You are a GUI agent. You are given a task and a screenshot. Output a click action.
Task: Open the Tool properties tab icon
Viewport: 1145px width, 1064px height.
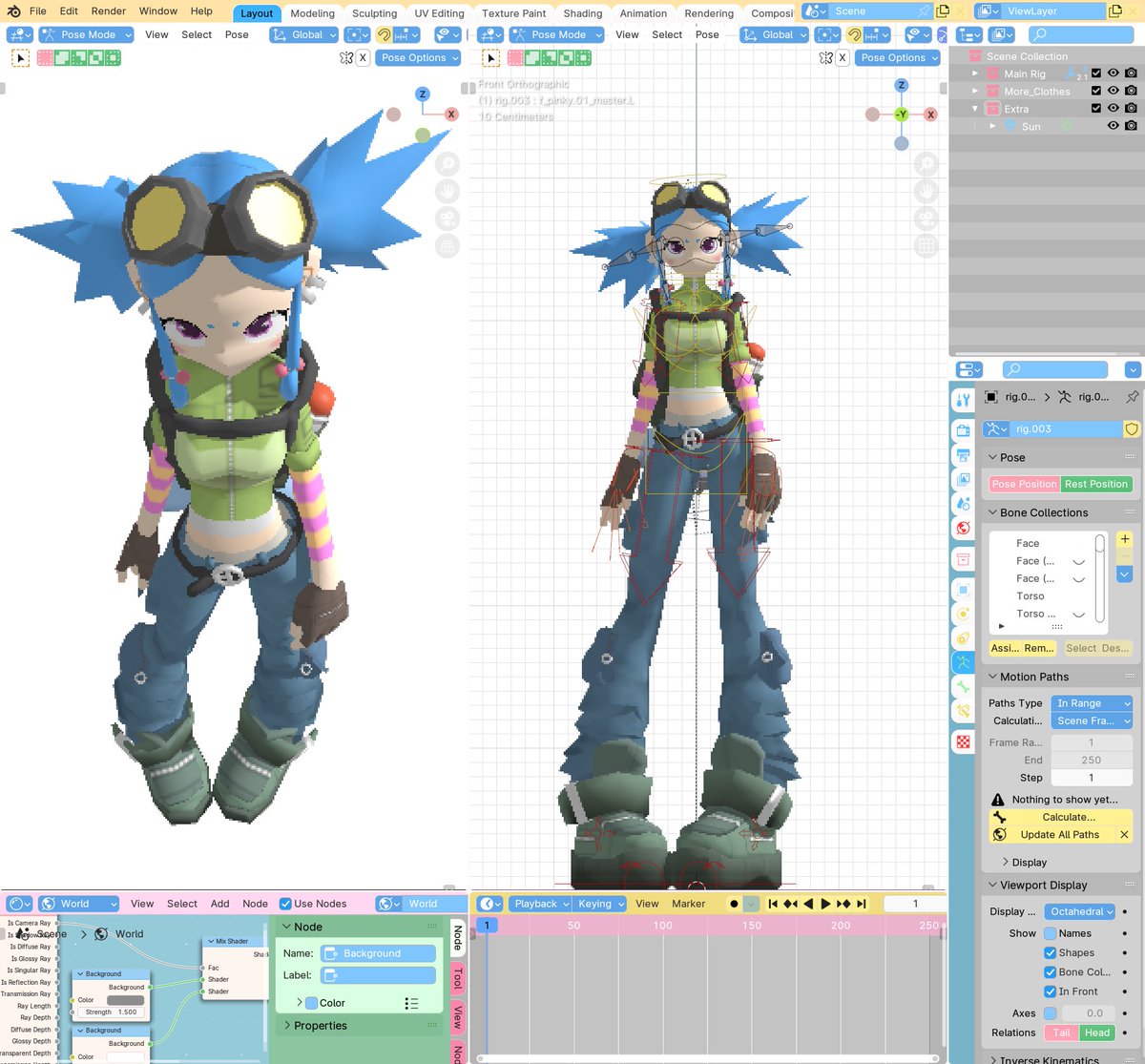963,401
